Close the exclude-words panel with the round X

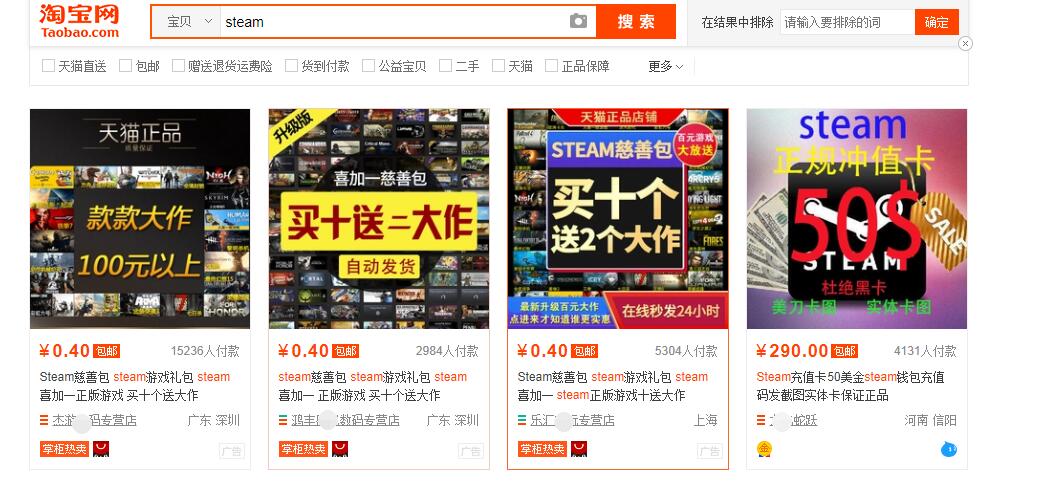tap(966, 44)
